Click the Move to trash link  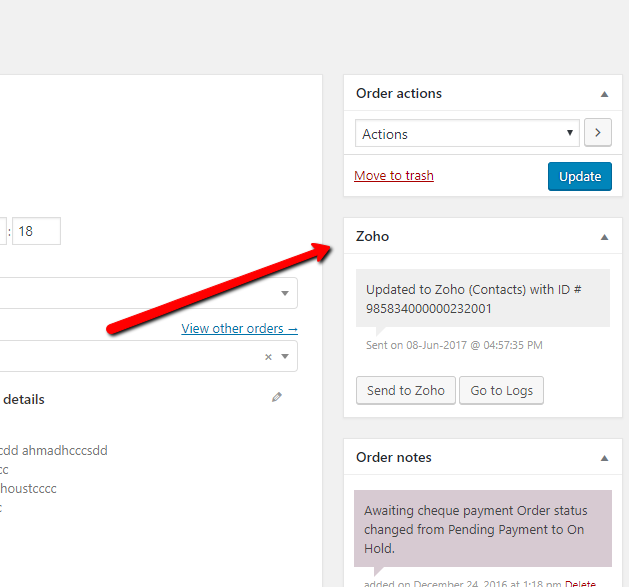point(394,176)
